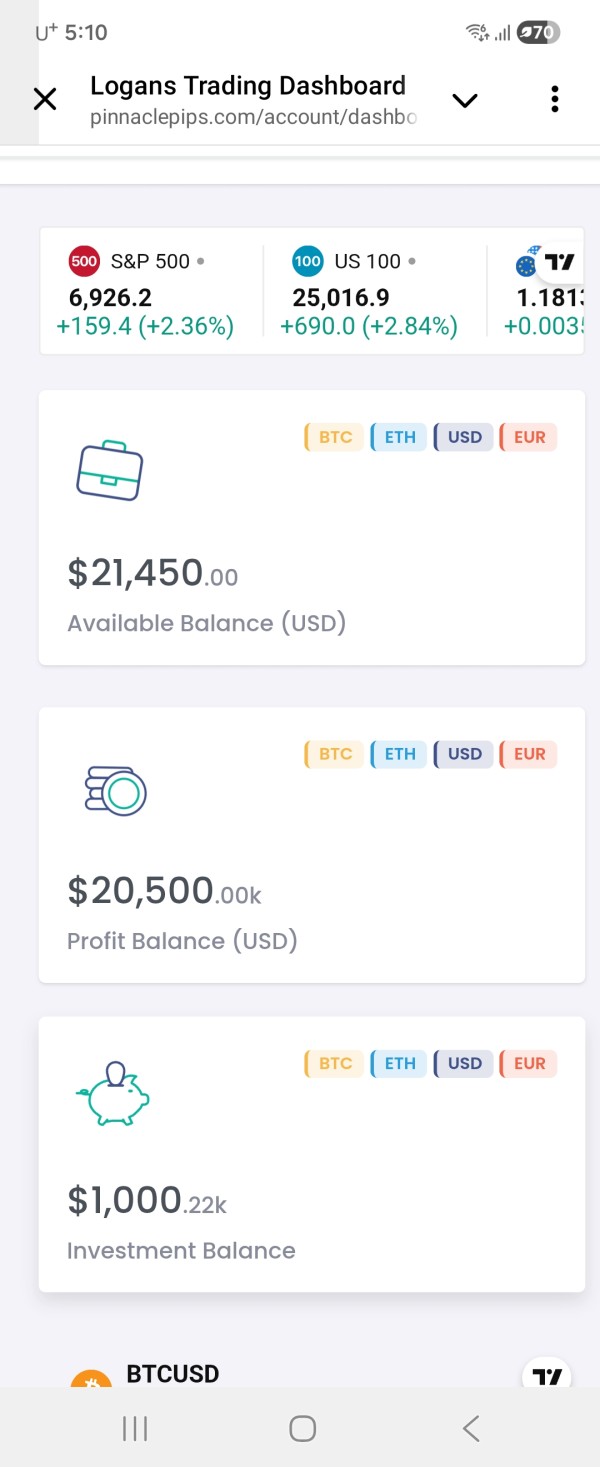
Task: Click the piggy bank Investment icon
Action: click(114, 1093)
